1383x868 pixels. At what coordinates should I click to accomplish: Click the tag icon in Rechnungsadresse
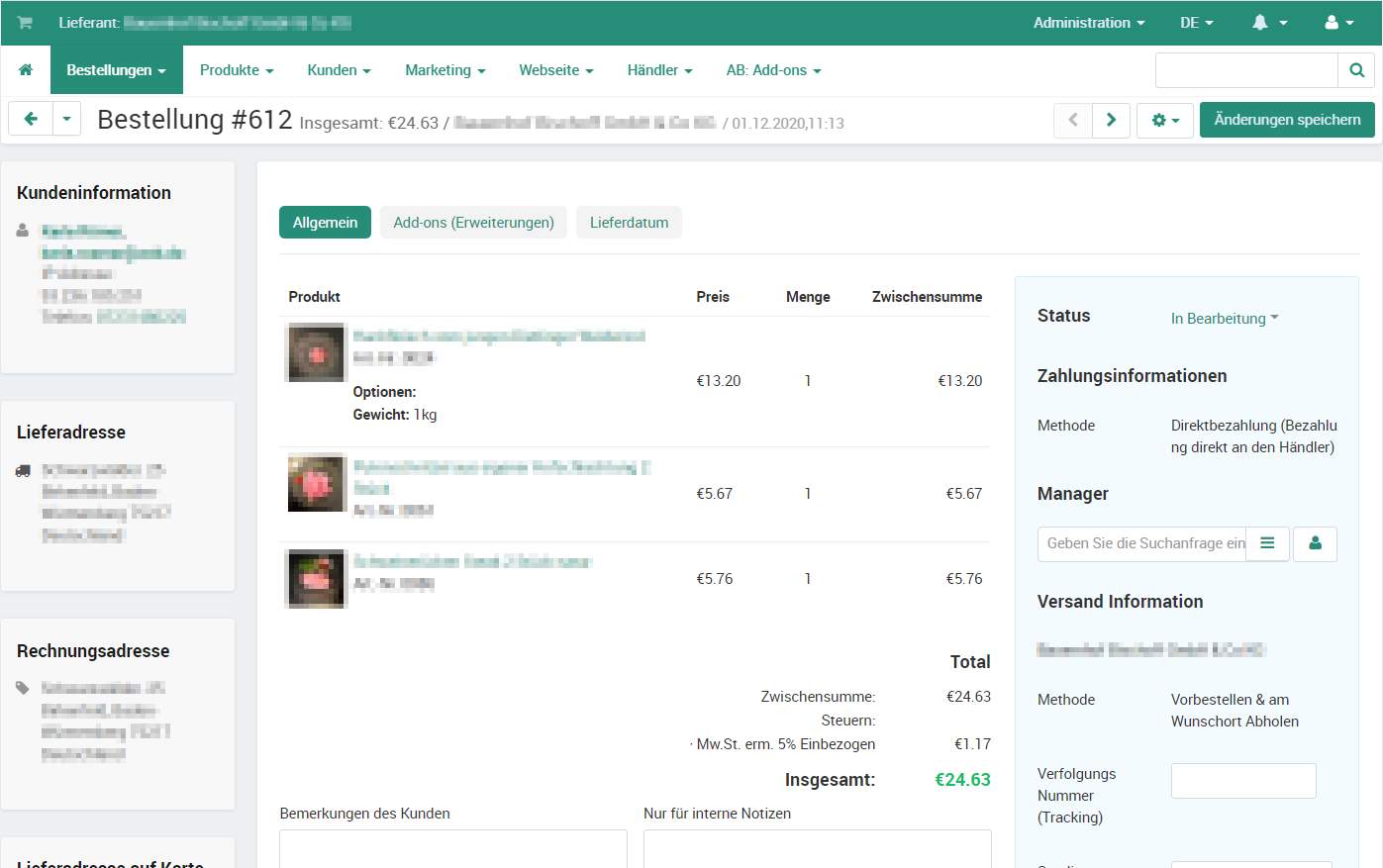pos(23,688)
